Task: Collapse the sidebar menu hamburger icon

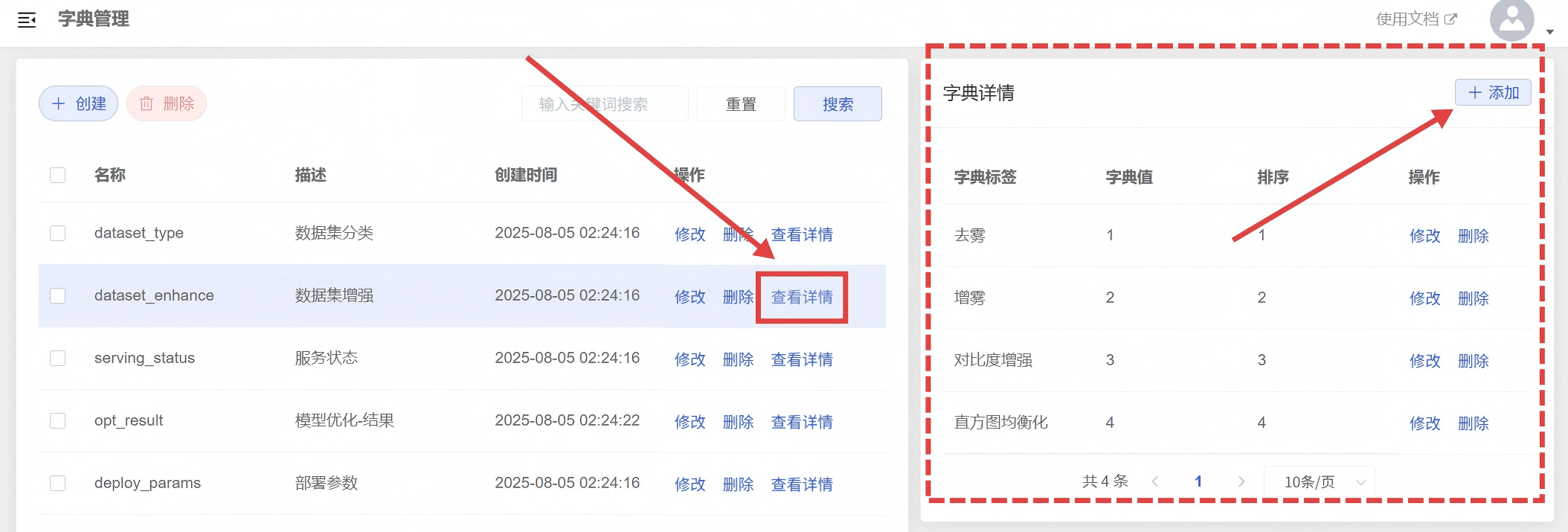Action: coord(27,20)
